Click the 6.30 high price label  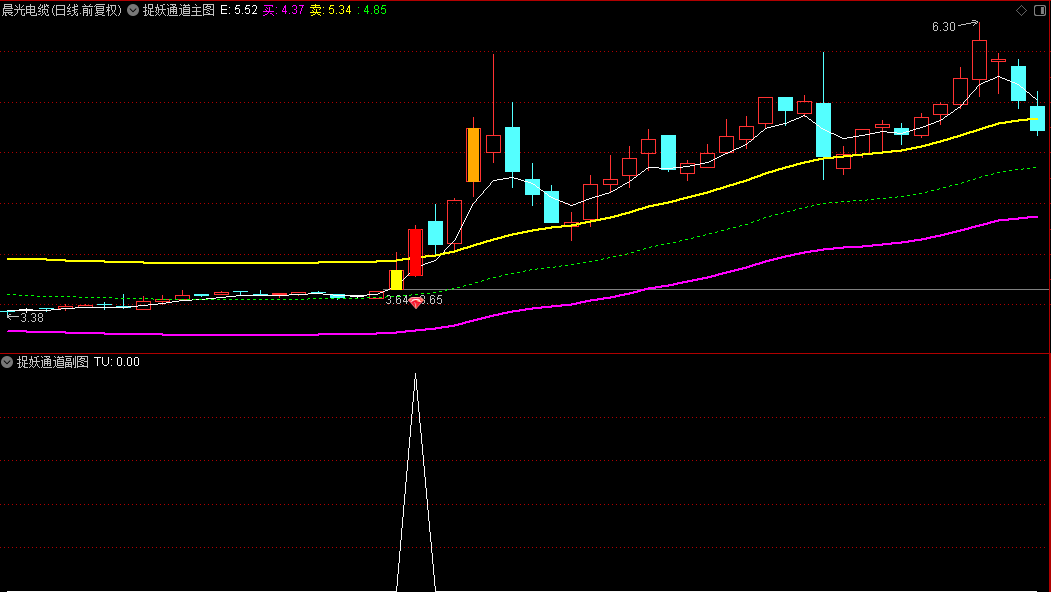[944, 27]
